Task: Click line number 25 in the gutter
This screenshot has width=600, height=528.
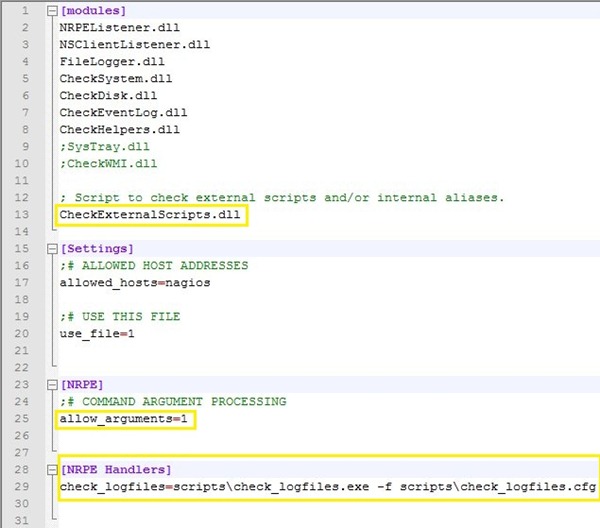Action: (22, 419)
